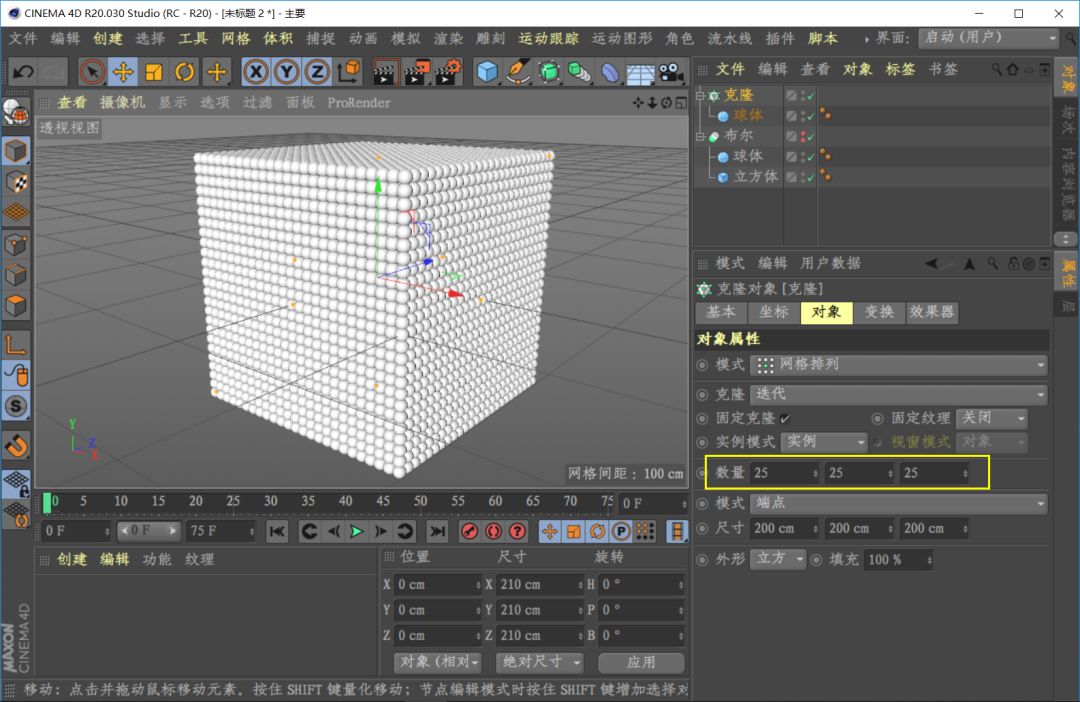1080x702 pixels.
Task: Click the record active objects button
Action: tap(470, 531)
